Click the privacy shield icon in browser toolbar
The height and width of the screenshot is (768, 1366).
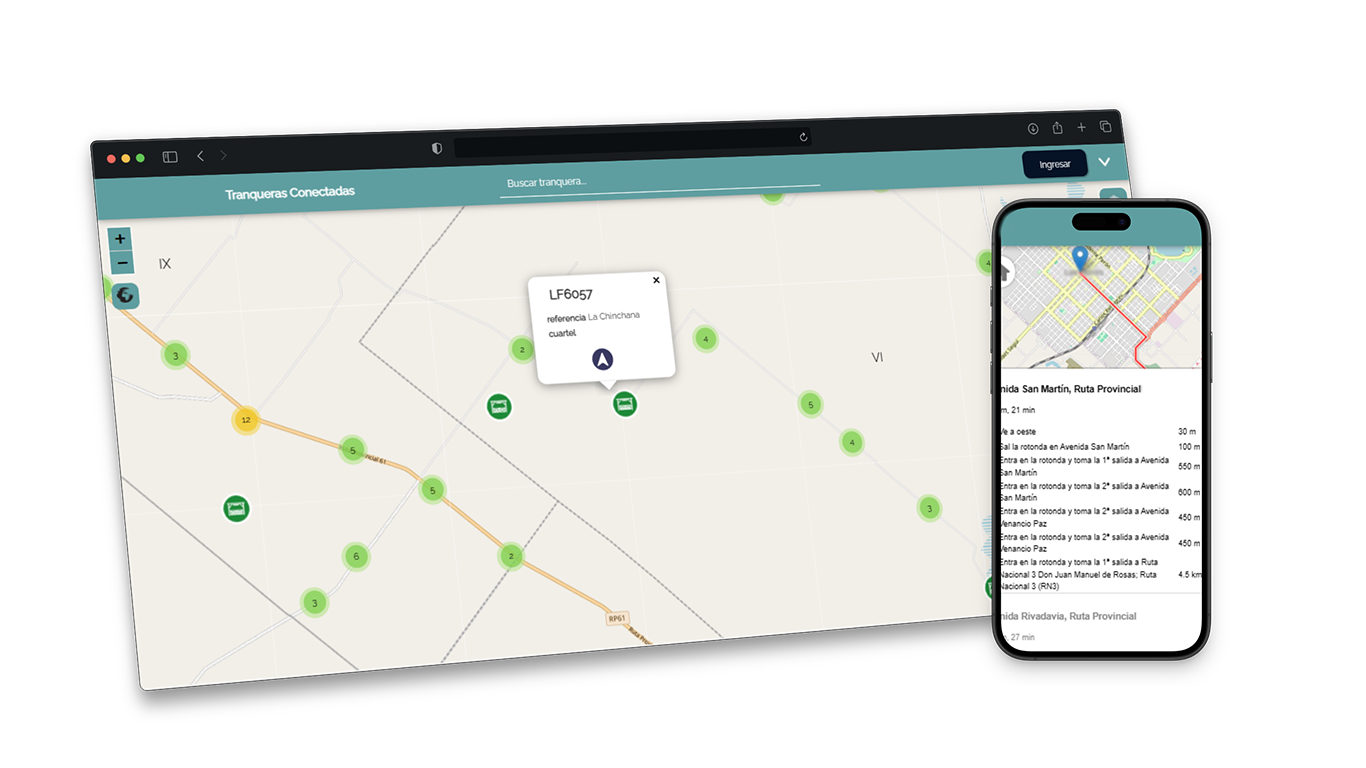tap(437, 148)
